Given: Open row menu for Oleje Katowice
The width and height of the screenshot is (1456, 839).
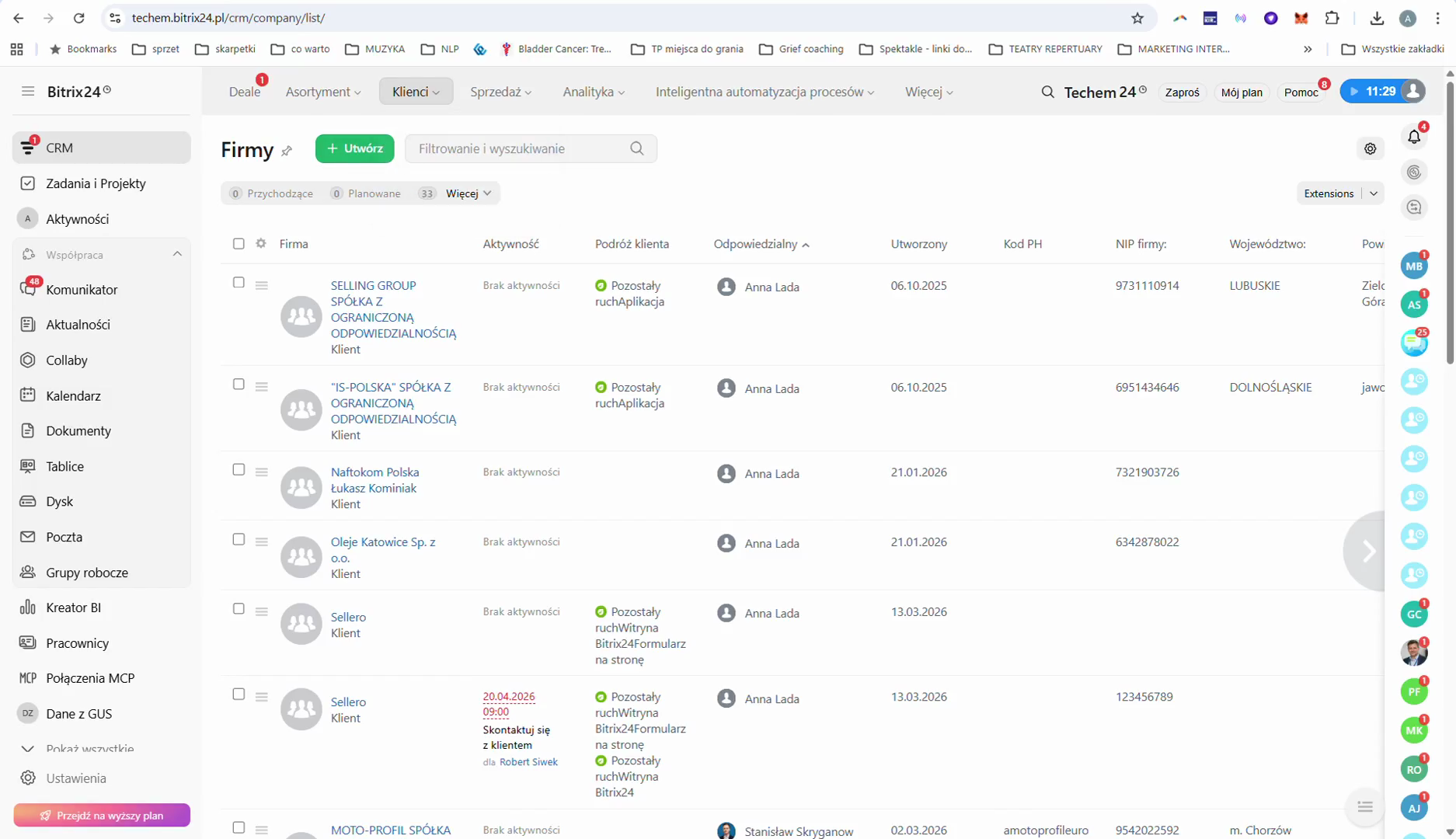Looking at the screenshot, I should (262, 541).
